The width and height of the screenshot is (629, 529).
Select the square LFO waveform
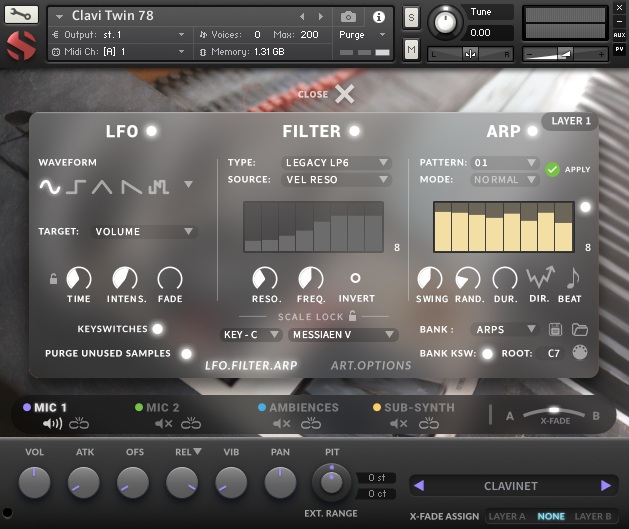pos(77,186)
